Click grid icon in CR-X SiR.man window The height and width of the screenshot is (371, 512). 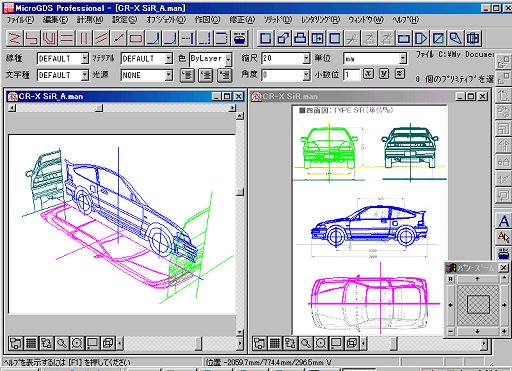275,343
